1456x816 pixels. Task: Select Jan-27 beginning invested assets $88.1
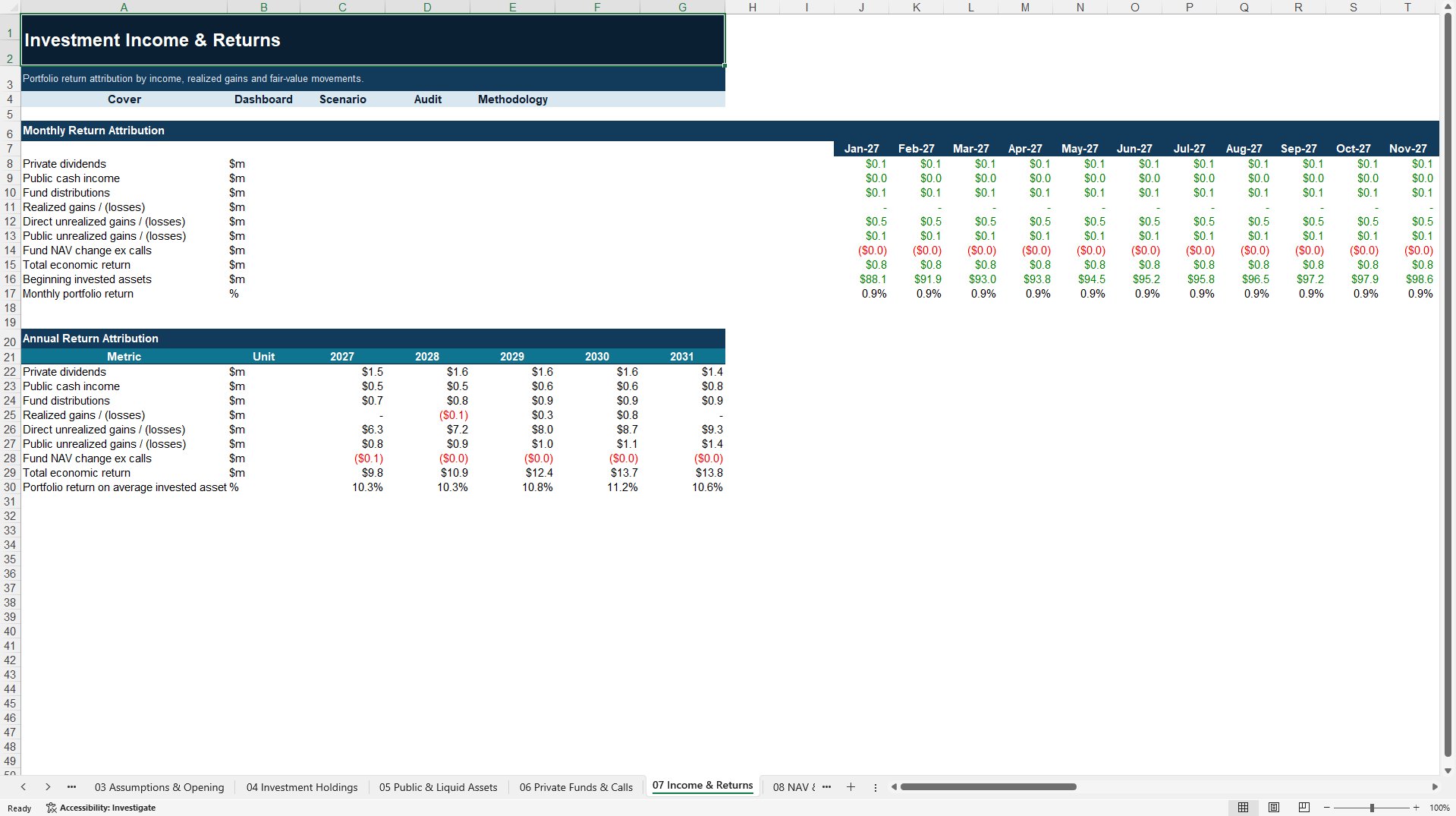861,279
